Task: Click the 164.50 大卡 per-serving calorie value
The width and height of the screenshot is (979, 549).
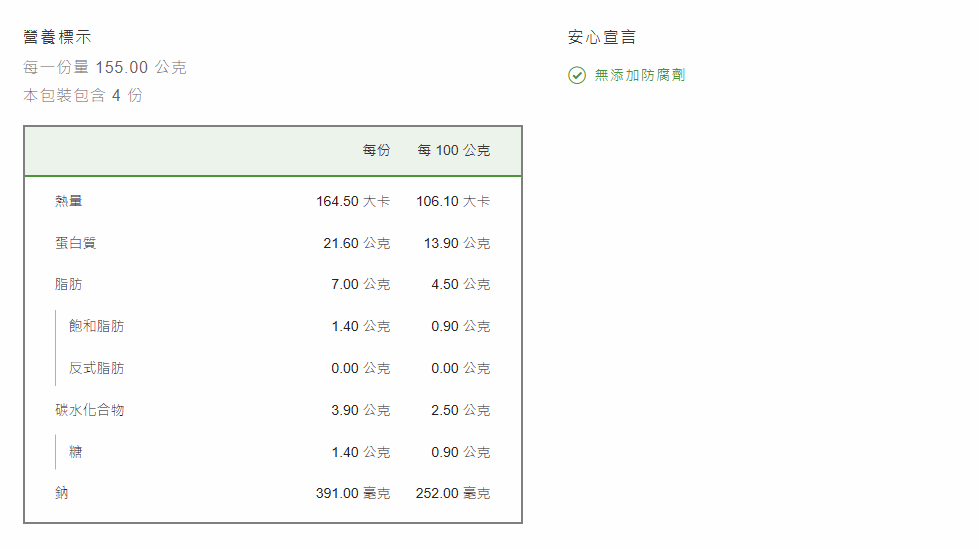Action: coord(353,202)
